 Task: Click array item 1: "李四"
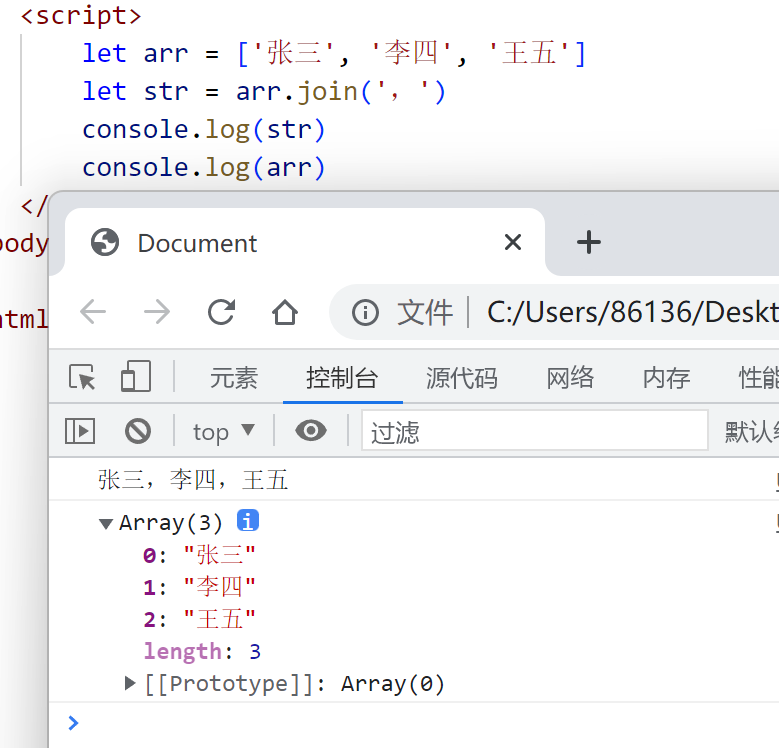point(199,587)
